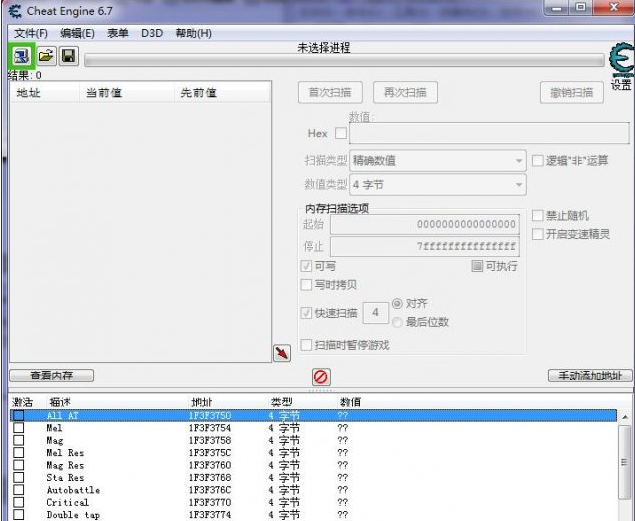Click the address table scroll up arrow
Image resolution: width=635 pixels, height=521 pixels.
coord(625,417)
